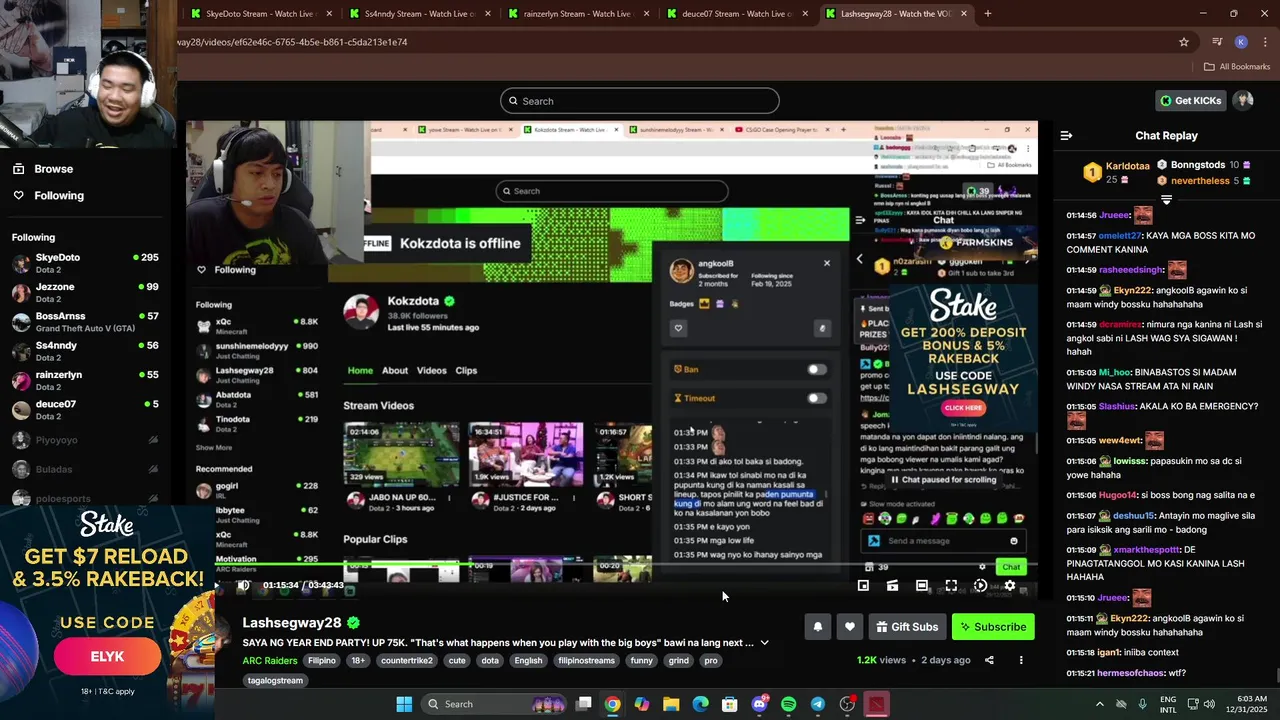Open SkyeDoto followed channel
1280x720 pixels.
[x=85, y=263]
